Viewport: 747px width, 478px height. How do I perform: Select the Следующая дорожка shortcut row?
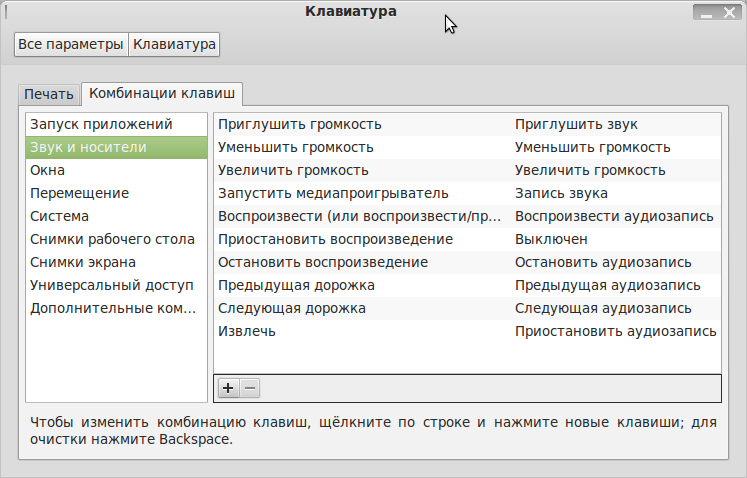[291, 309]
